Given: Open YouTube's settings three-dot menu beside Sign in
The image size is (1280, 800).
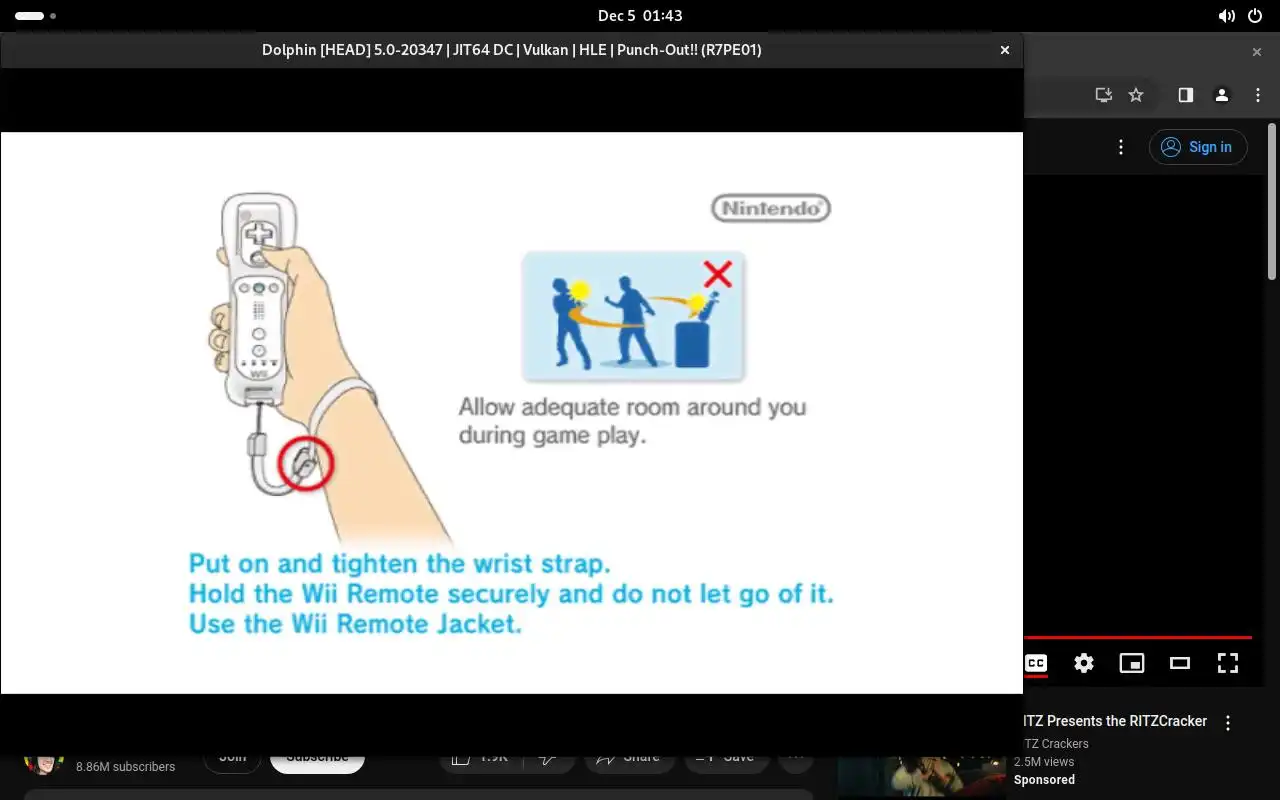Looking at the screenshot, I should tap(1121, 147).
